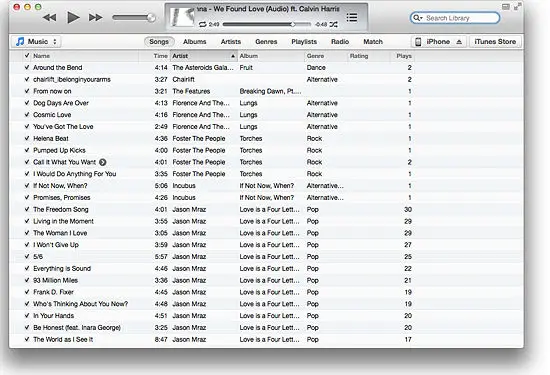Image resolution: width=550 pixels, height=375 pixels.
Task: Select the Songs tab
Action: coord(159,41)
